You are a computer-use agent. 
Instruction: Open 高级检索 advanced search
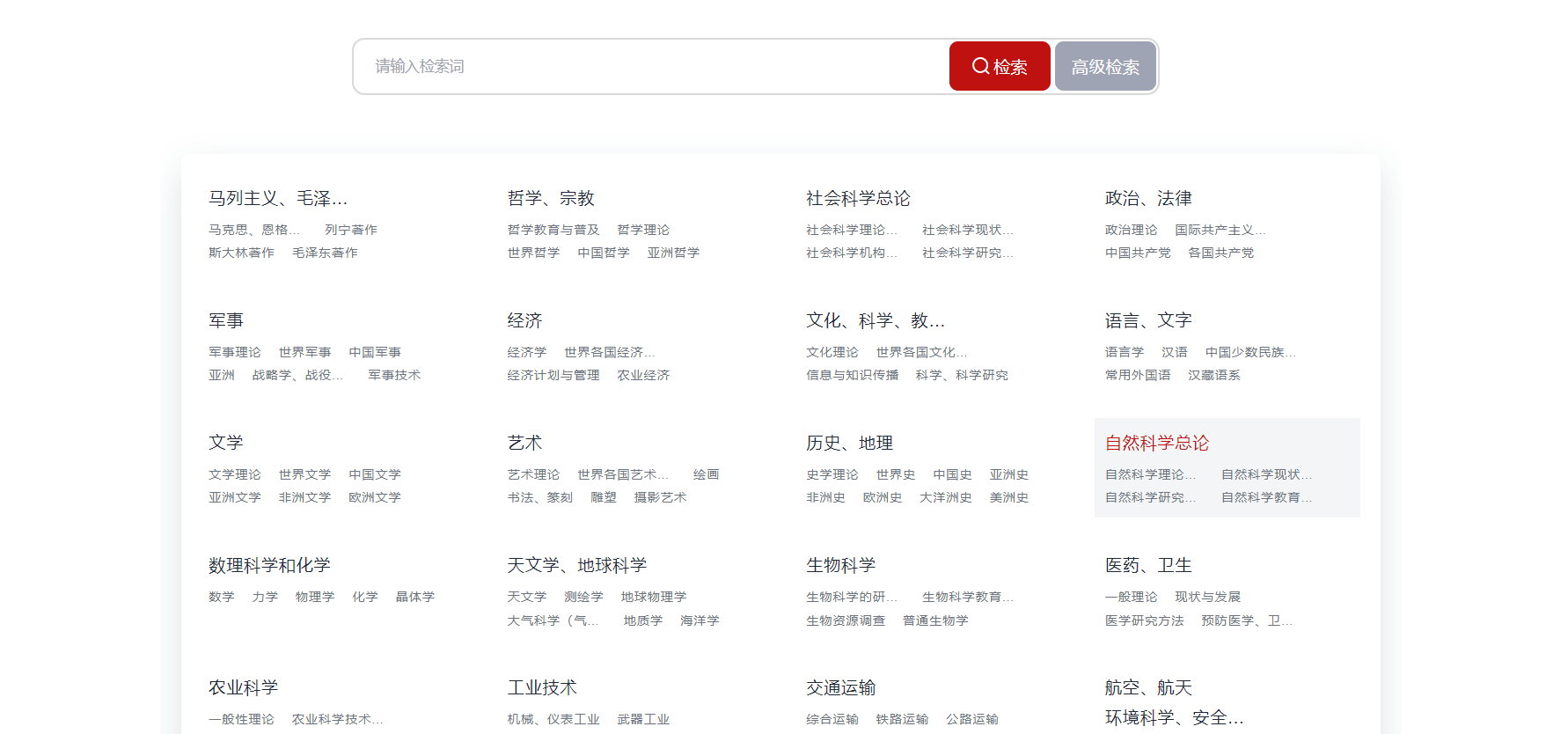(1105, 66)
